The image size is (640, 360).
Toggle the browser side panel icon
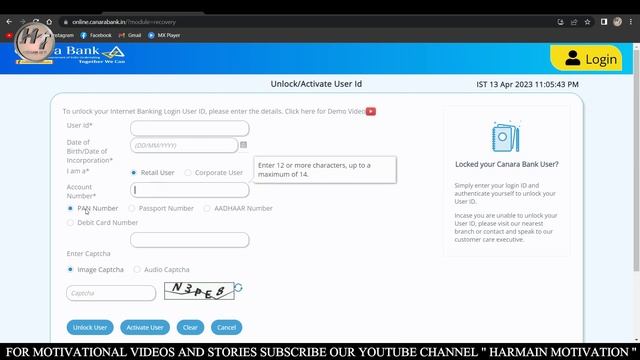tap(604, 22)
